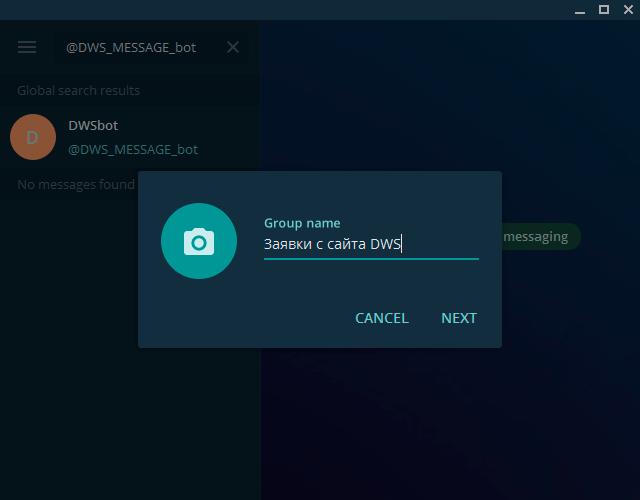
Task: Click NEXT to continue group creation
Action: coord(459,318)
